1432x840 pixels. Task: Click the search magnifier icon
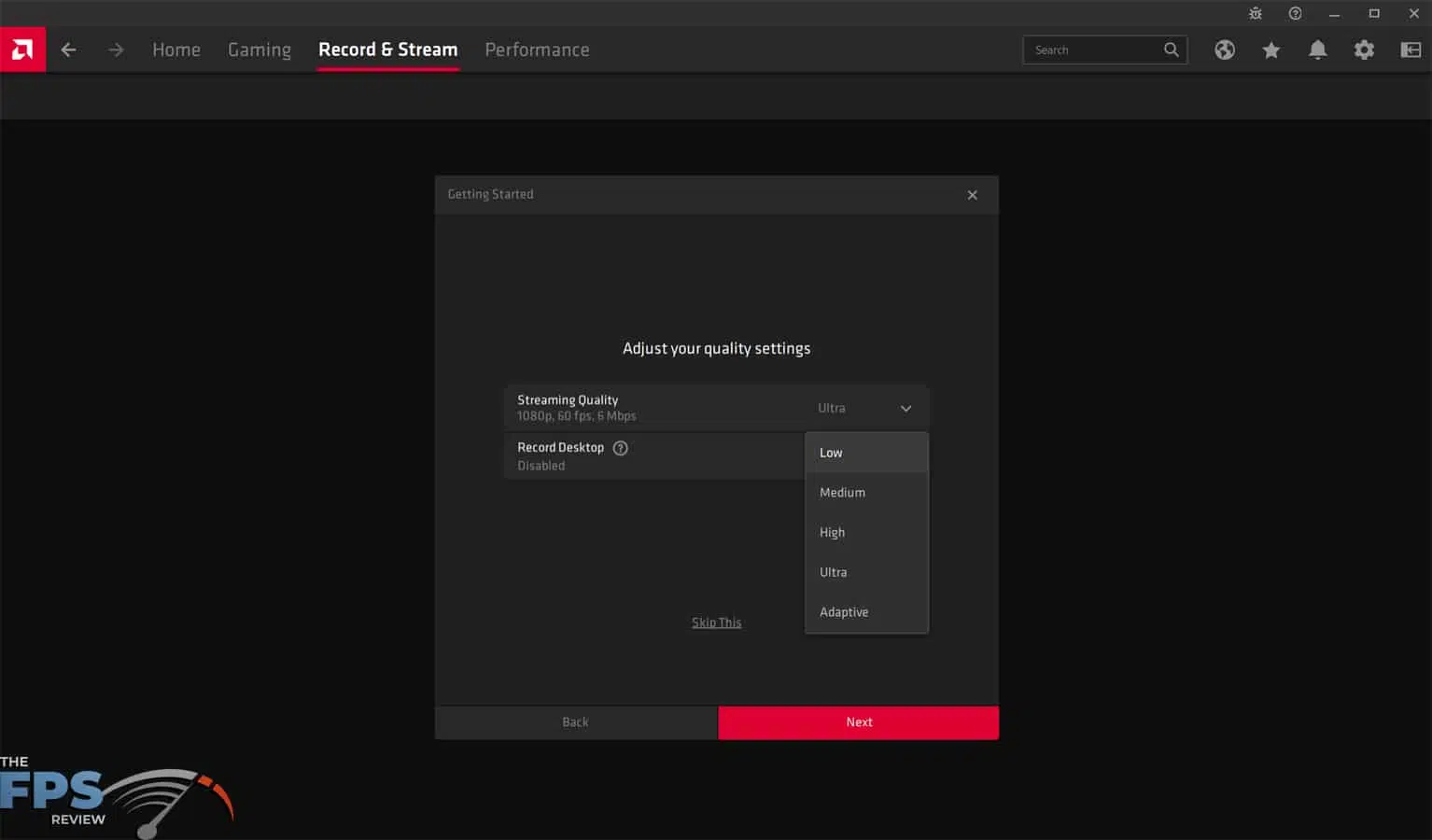1171,49
